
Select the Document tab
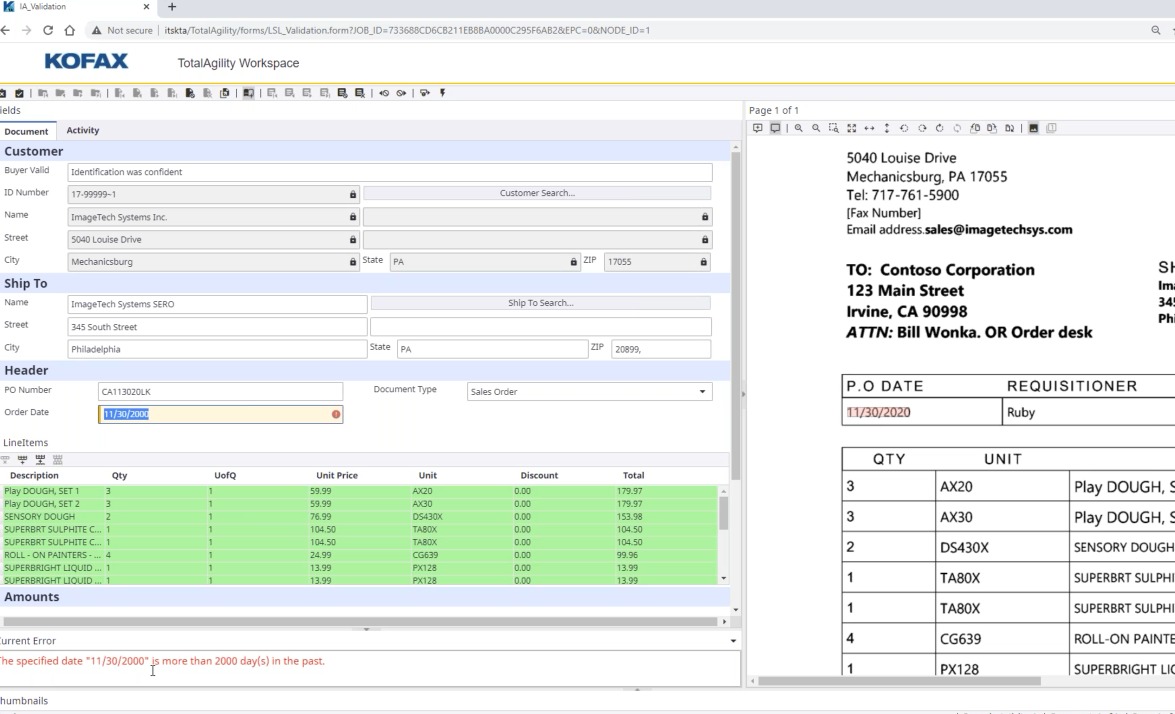pos(26,131)
